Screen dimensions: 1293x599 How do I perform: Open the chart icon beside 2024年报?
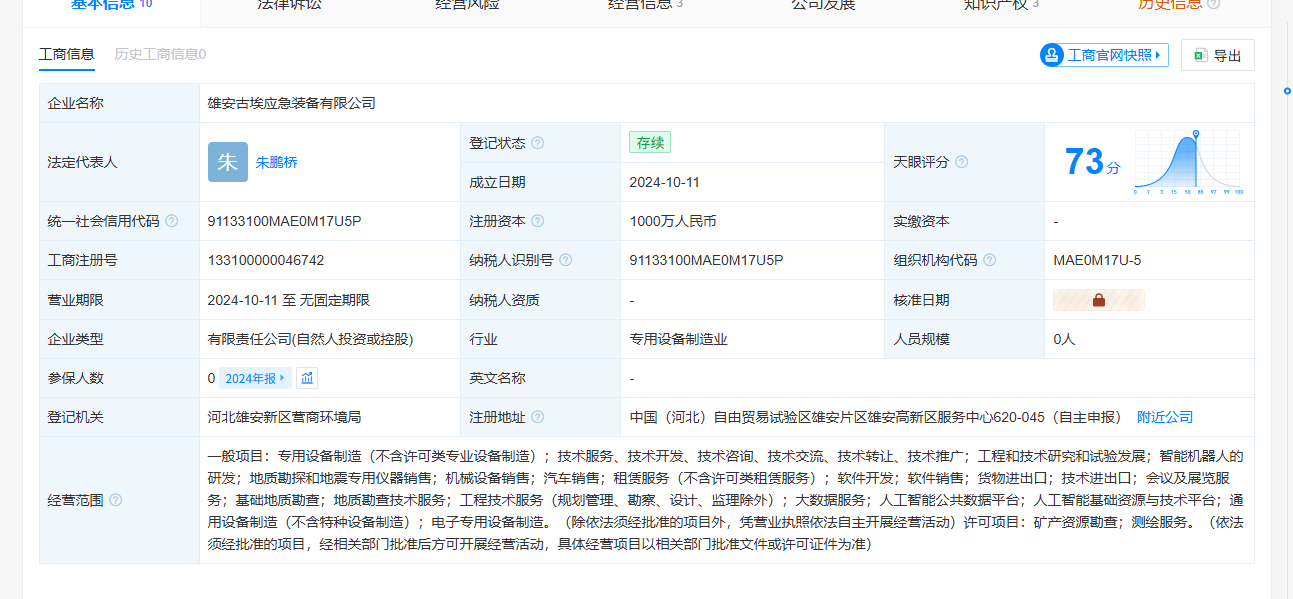pos(307,378)
